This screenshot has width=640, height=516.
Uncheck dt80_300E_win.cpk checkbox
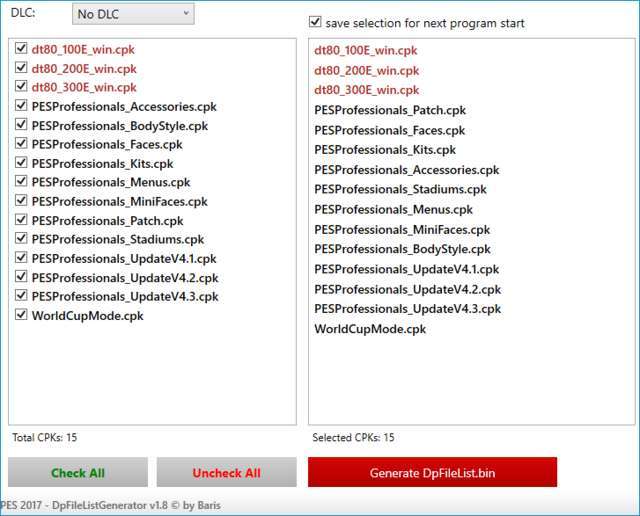coord(21,86)
